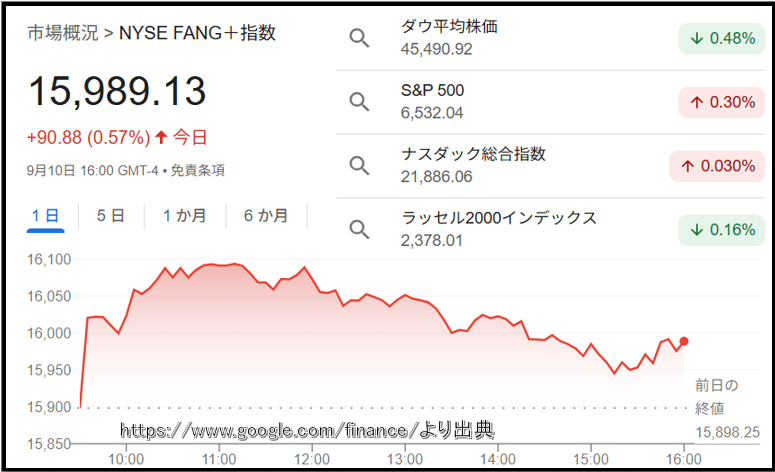This screenshot has height=472, width=775.
Task: Click the search icon beside ラッセル2000インデックス
Action: point(359,229)
